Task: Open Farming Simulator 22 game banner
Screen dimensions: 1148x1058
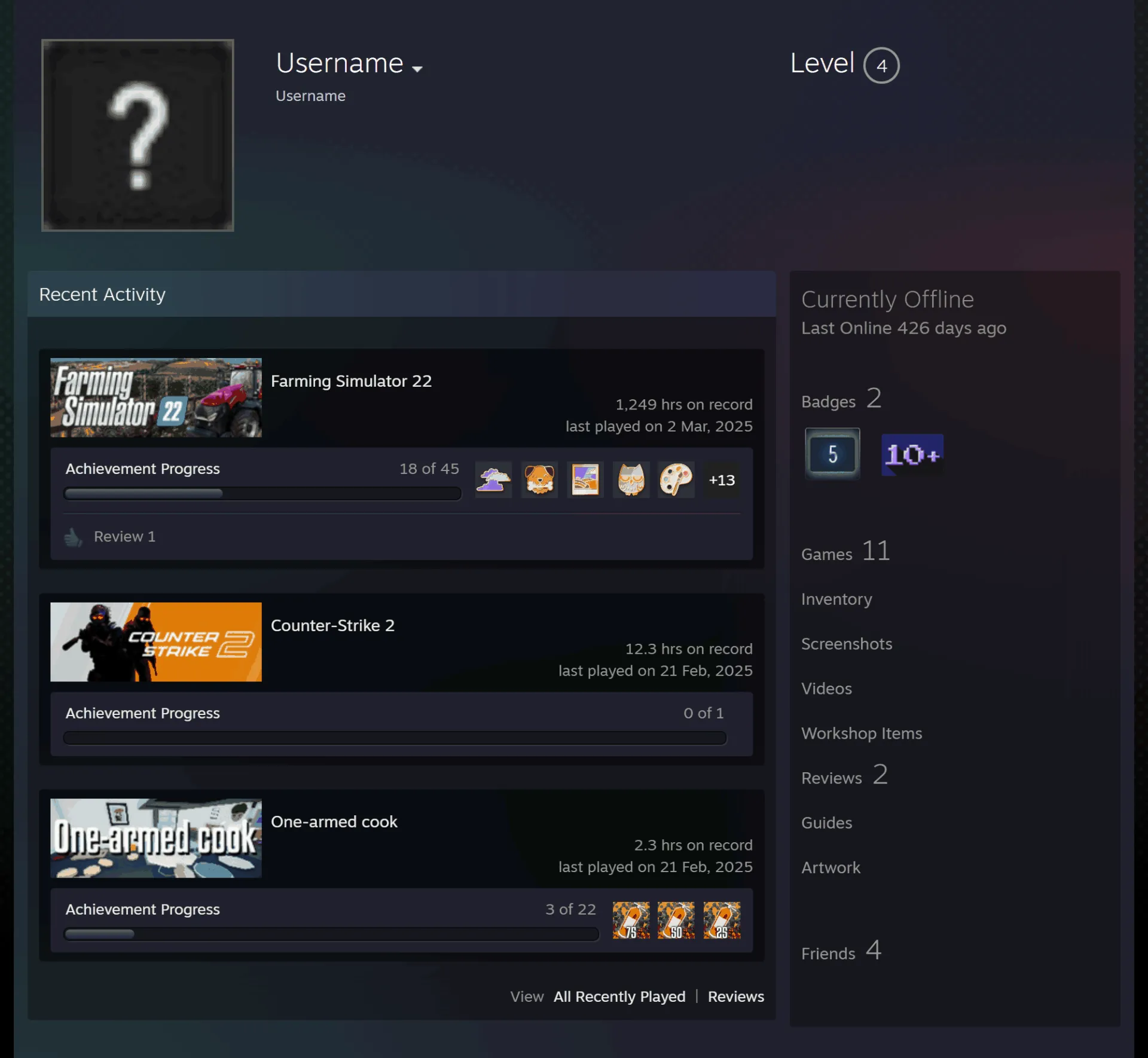Action: (x=156, y=397)
